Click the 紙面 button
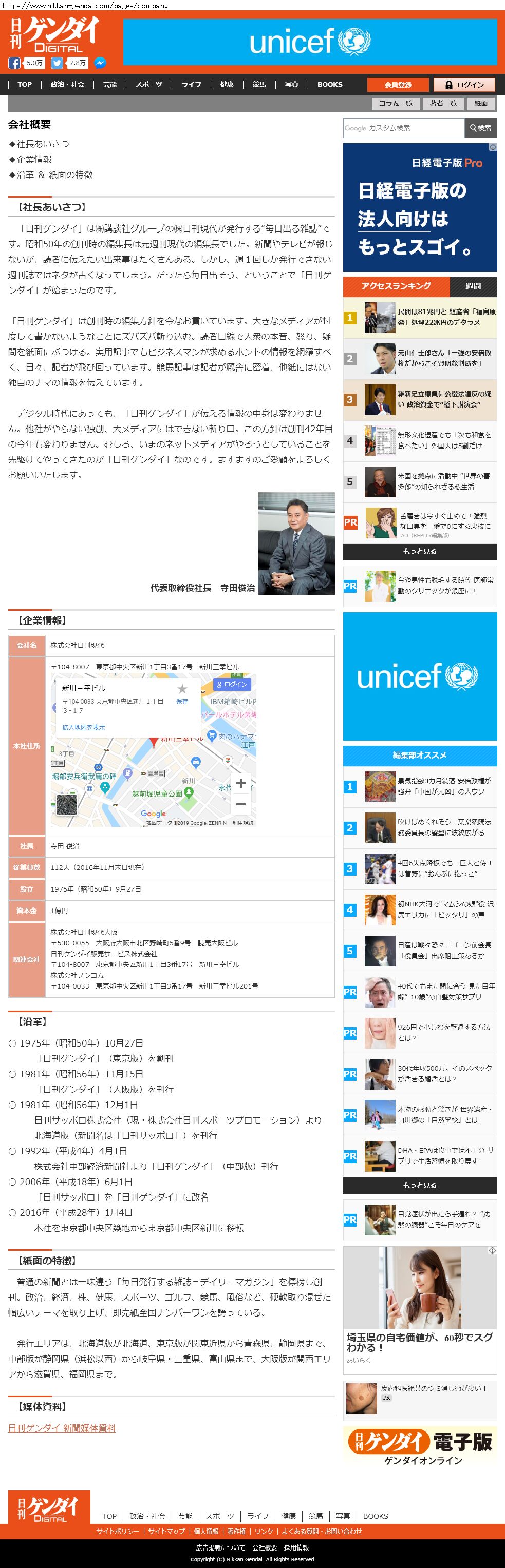The height and width of the screenshot is (1568, 505). pos(481,104)
